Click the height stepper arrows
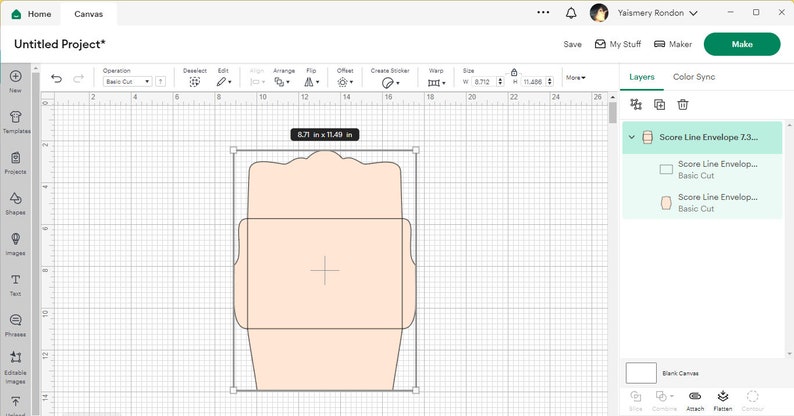Viewport: 794px width, 416px height. (x=549, y=81)
